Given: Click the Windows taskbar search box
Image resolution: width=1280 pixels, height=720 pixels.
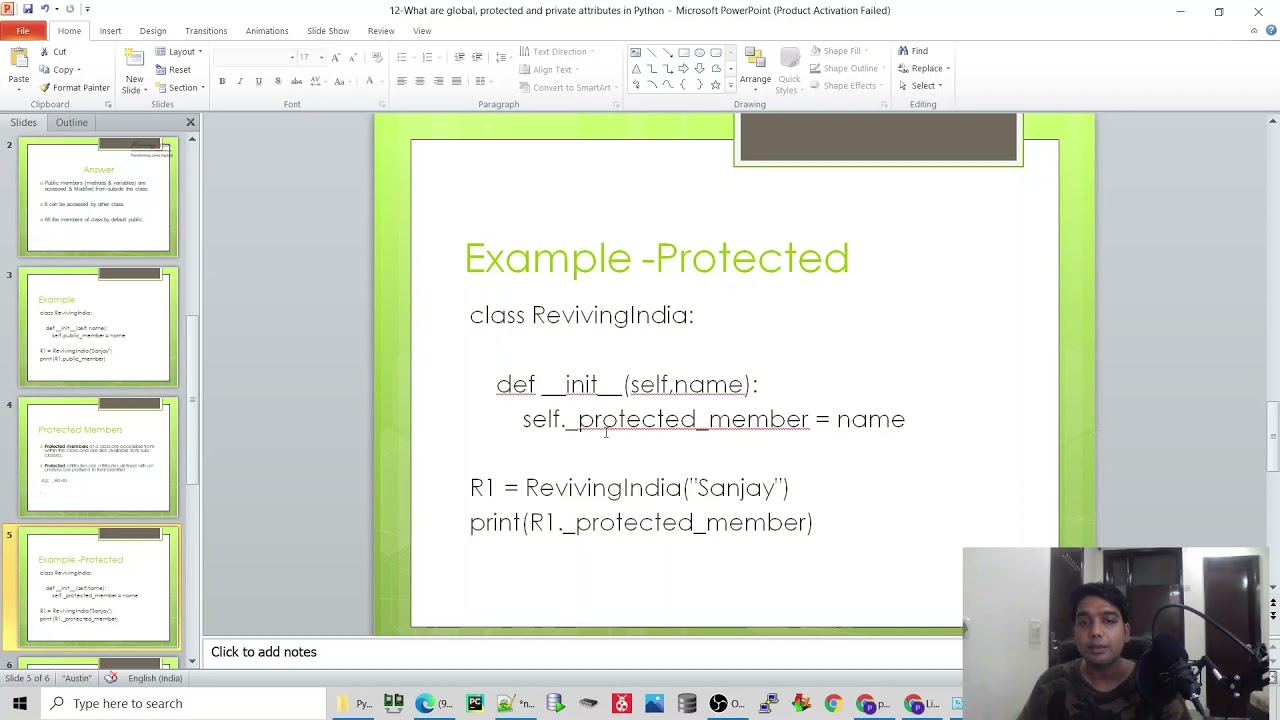Looking at the screenshot, I should 185,704.
